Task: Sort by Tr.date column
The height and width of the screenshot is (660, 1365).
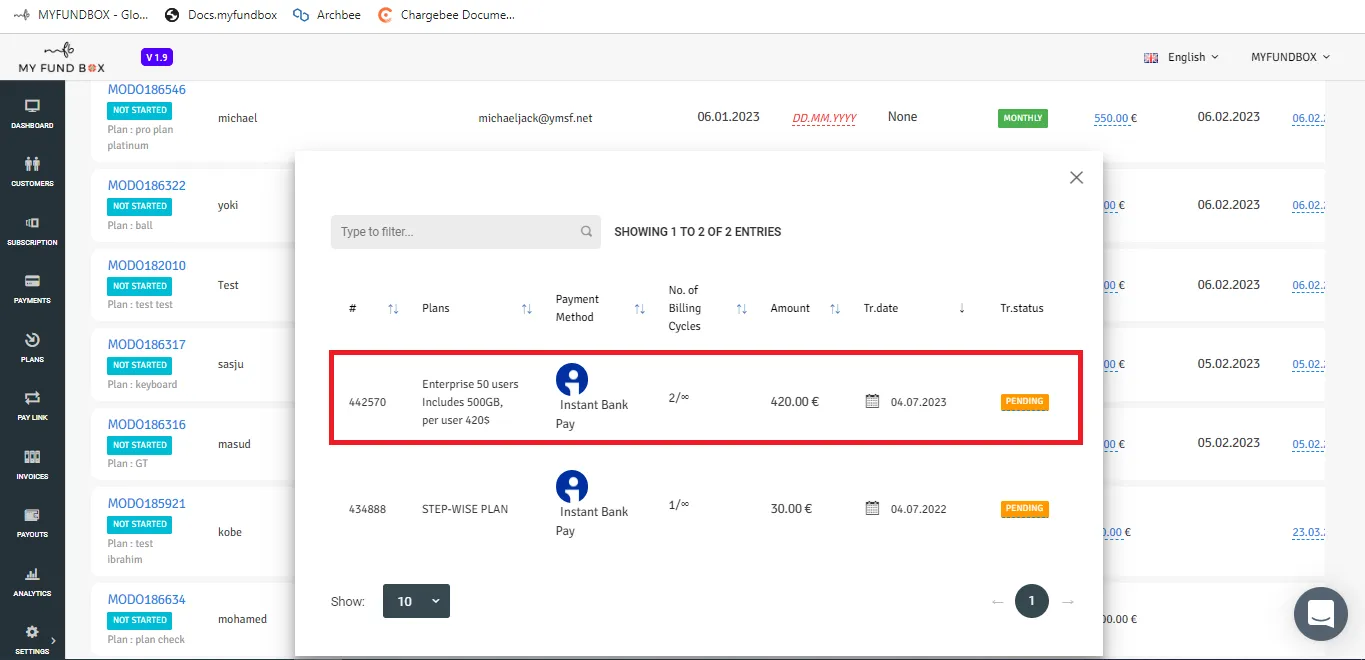Action: click(x=962, y=309)
